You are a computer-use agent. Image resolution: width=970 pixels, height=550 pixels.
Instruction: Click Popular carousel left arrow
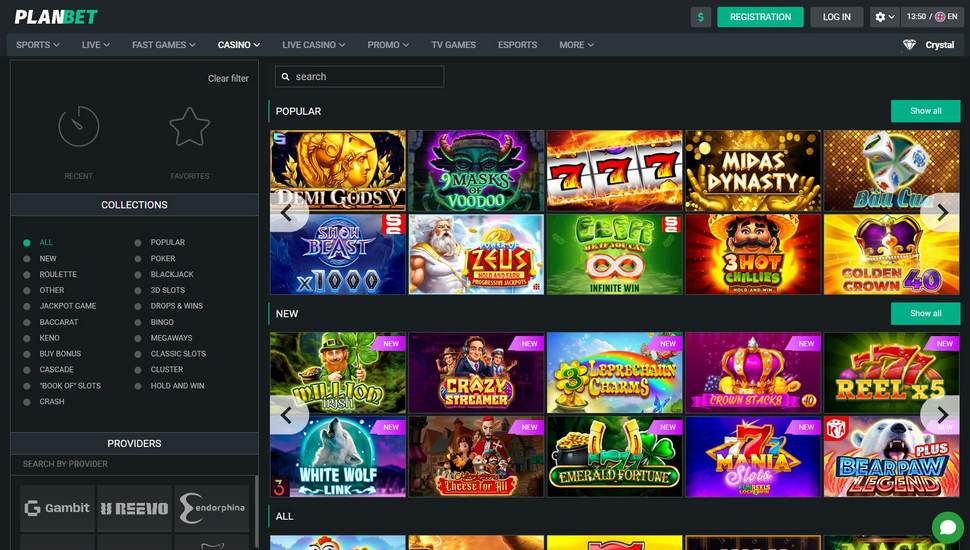286,212
